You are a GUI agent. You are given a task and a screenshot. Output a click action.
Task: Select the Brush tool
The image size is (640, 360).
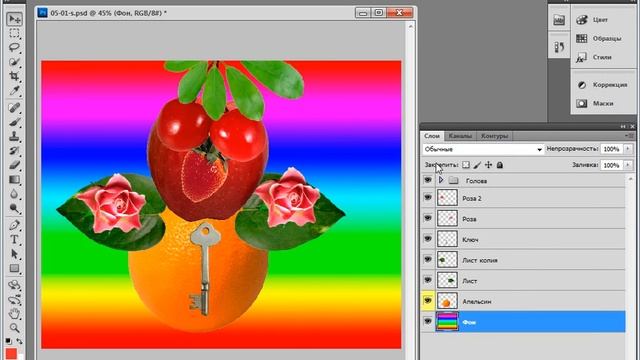pos(14,122)
